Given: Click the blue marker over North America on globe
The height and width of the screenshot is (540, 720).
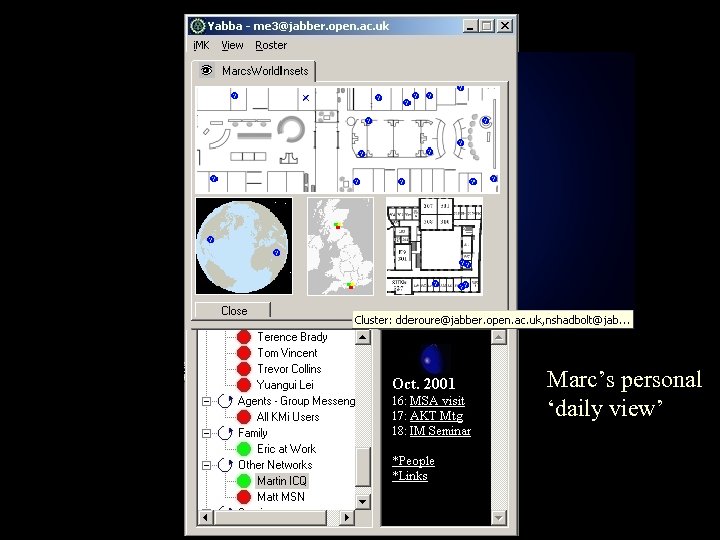Looking at the screenshot, I should 210,240.
